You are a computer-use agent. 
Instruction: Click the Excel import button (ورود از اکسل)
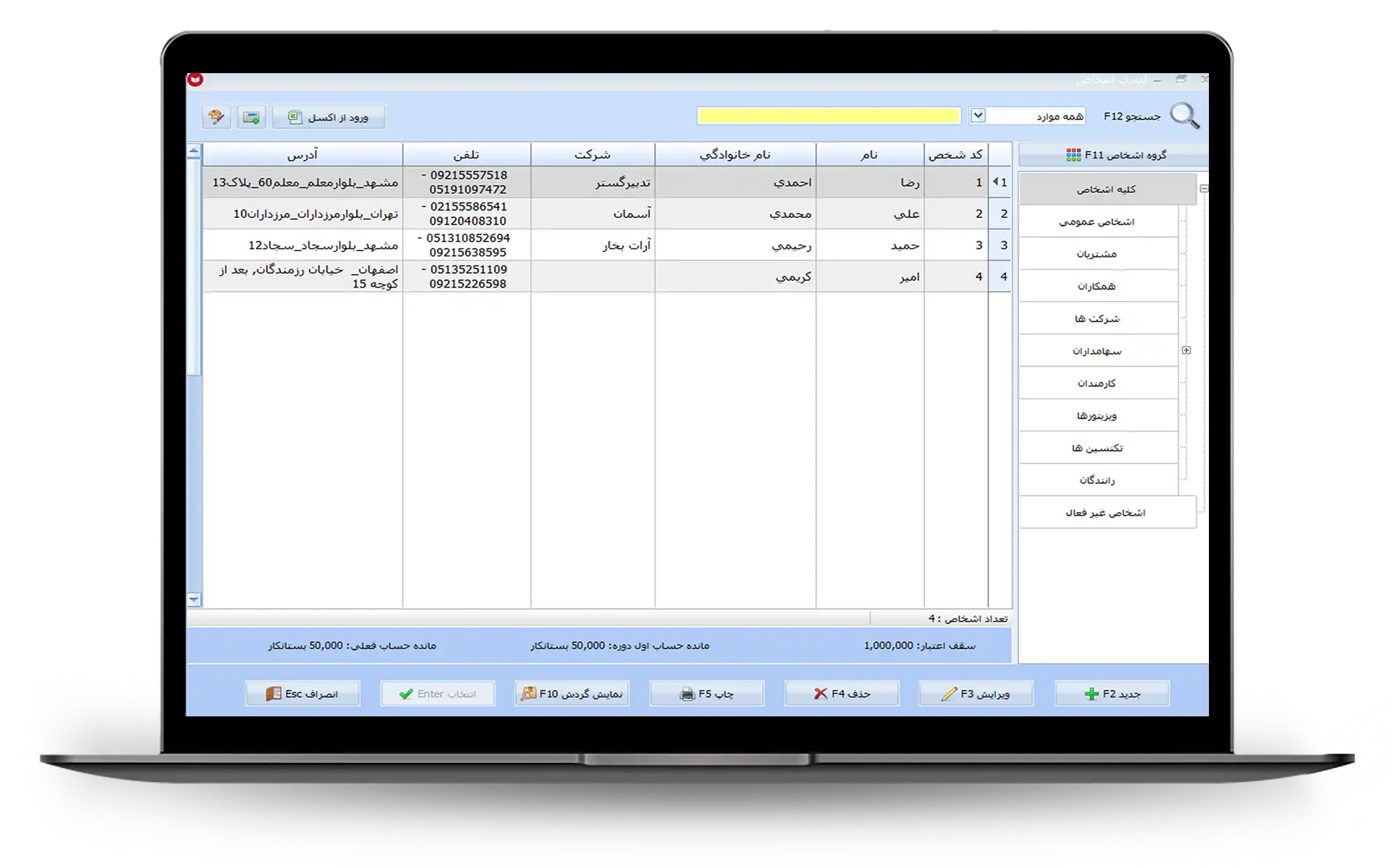pyautogui.click(x=329, y=117)
